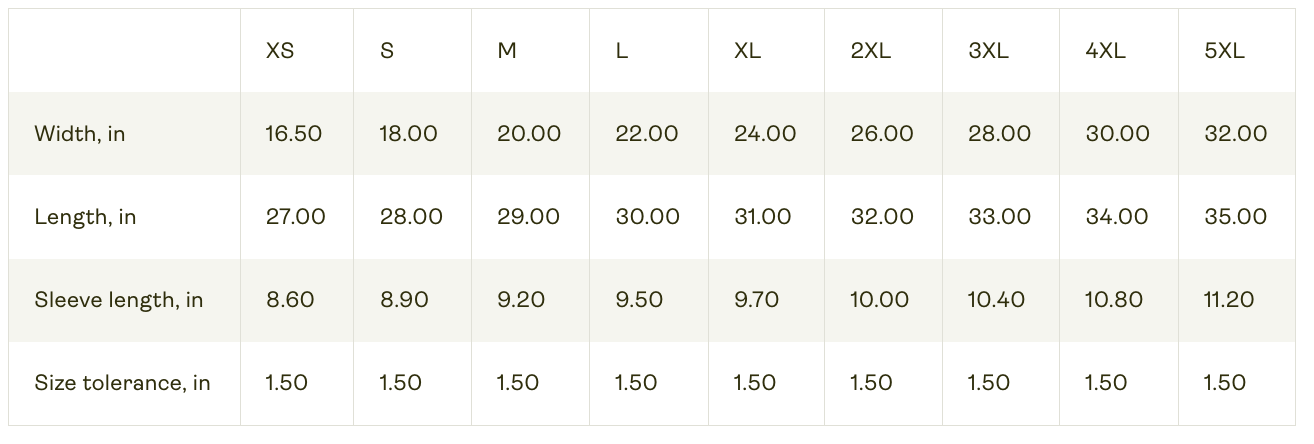This screenshot has height=444, width=1314.
Task: Select the XL sleeve length 9.70
Action: pyautogui.click(x=756, y=300)
